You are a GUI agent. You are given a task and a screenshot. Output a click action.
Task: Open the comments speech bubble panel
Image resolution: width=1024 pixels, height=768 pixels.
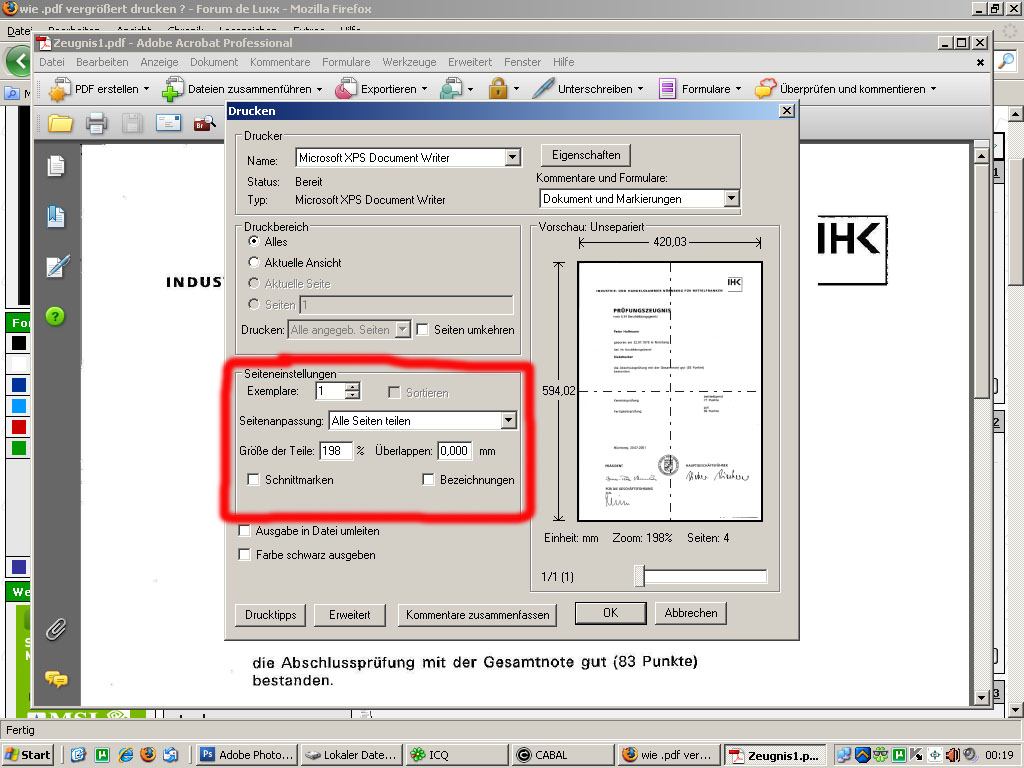(x=56, y=679)
